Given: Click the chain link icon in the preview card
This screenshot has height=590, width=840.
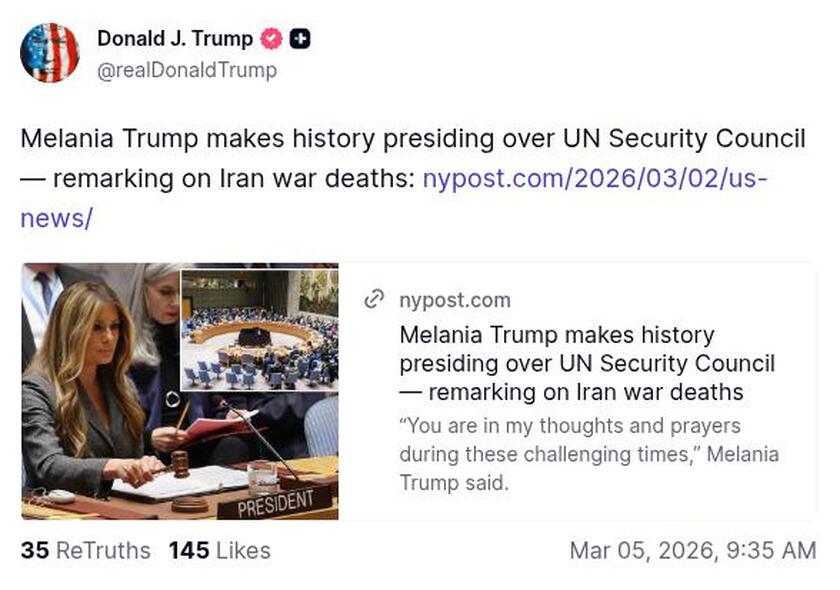Looking at the screenshot, I should tap(377, 298).
